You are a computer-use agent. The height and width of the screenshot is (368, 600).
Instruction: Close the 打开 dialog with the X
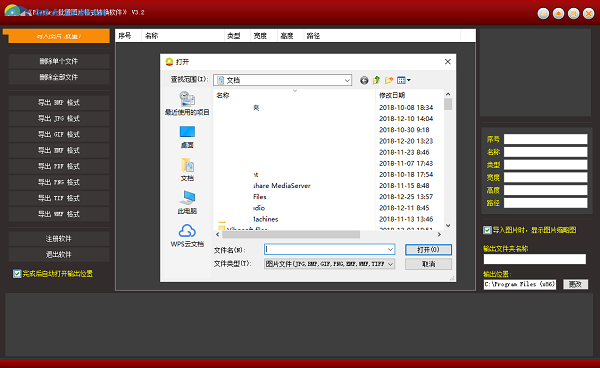point(448,62)
